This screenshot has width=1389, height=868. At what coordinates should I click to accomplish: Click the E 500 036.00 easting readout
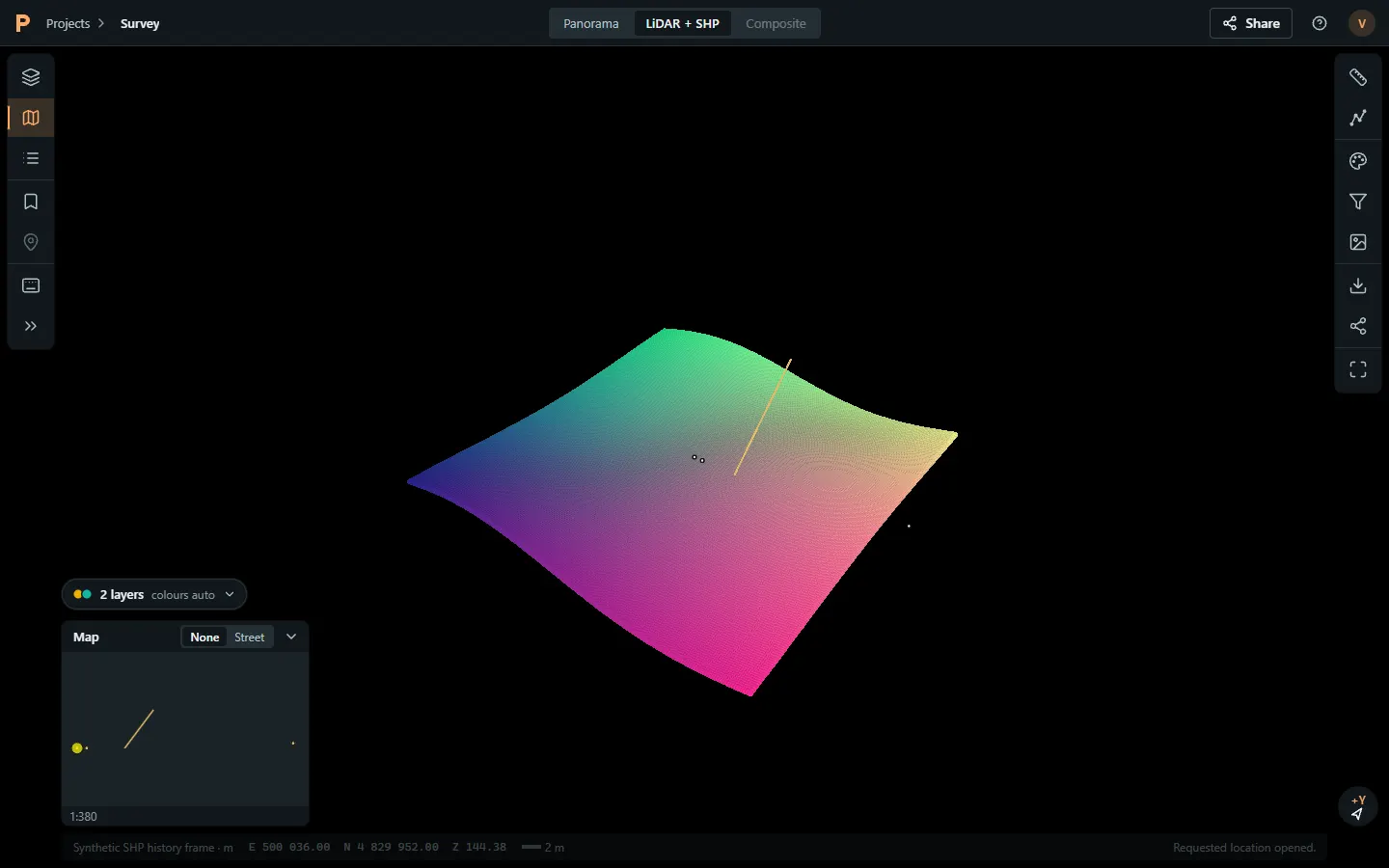click(289, 848)
